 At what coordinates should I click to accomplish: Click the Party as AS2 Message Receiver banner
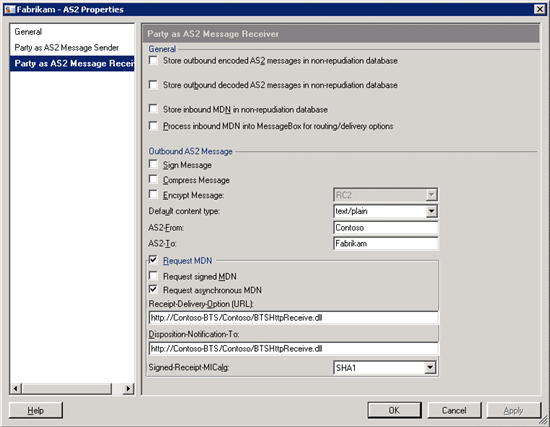341,34
